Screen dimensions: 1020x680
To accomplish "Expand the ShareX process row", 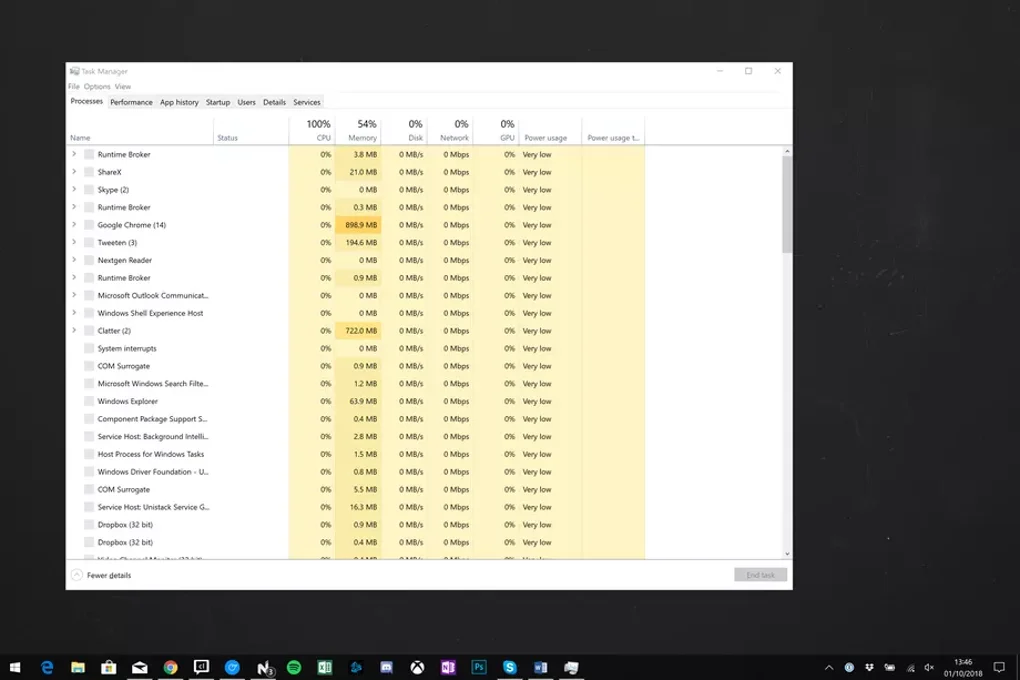I will [x=74, y=172].
